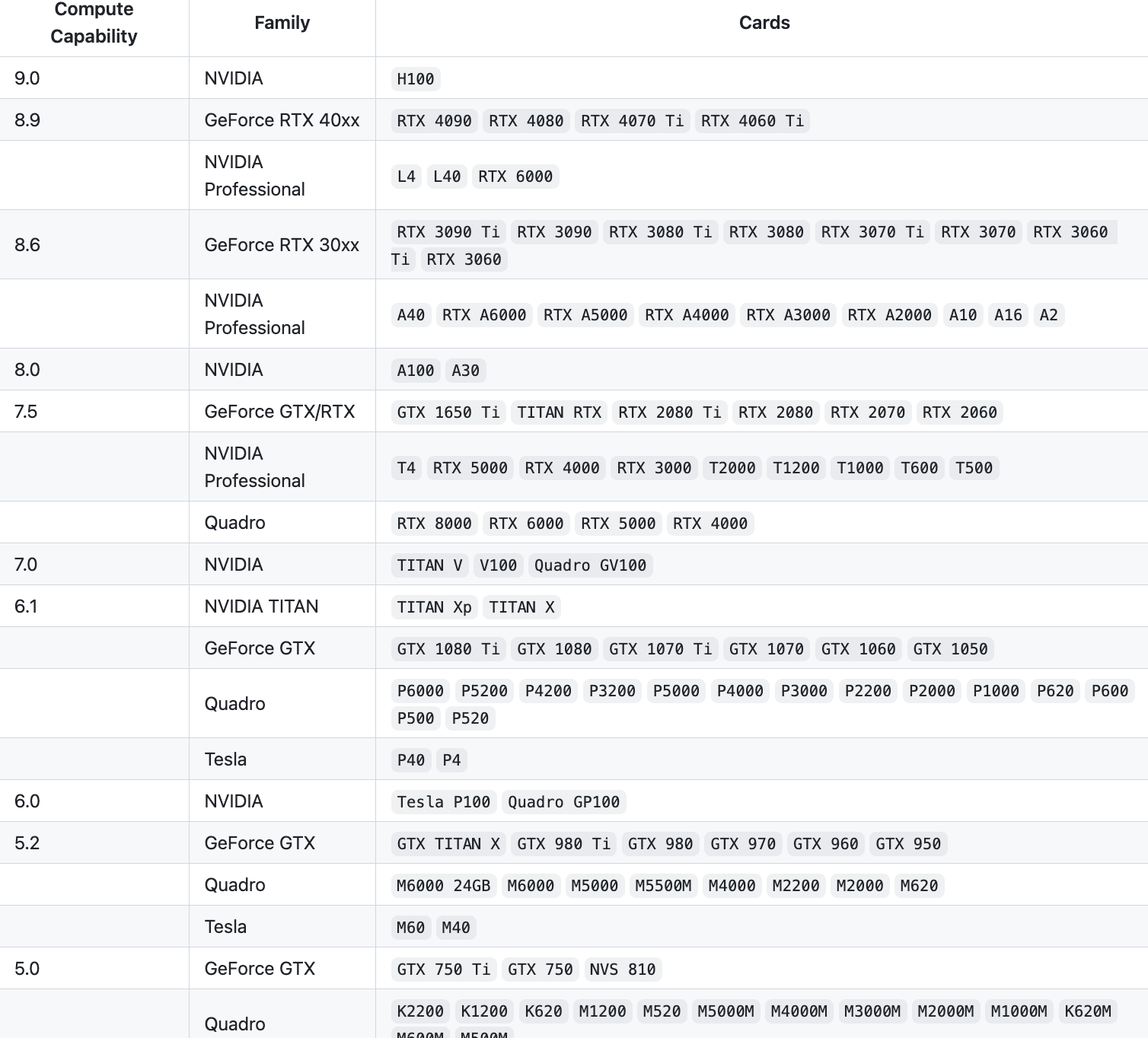The width and height of the screenshot is (1148, 1038).
Task: Select the GTX 1650 Ti card tag
Action: [x=448, y=412]
